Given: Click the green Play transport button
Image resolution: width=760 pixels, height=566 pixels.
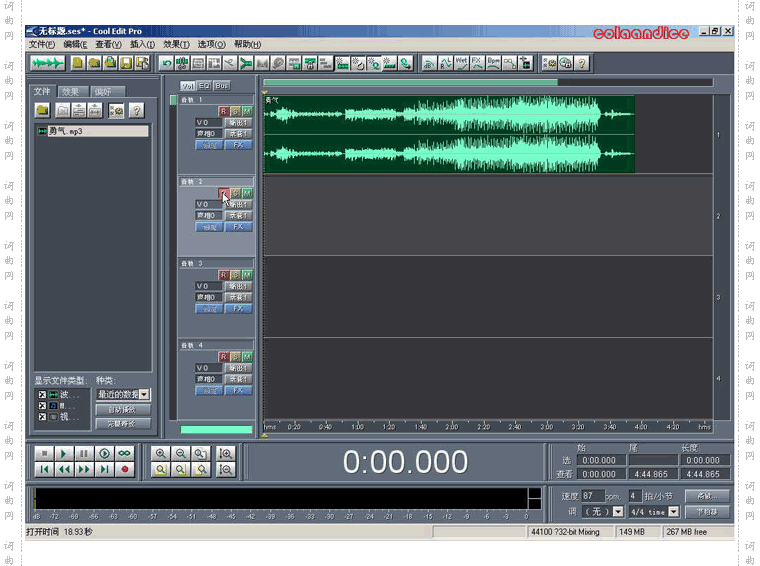Looking at the screenshot, I should 63,454.
